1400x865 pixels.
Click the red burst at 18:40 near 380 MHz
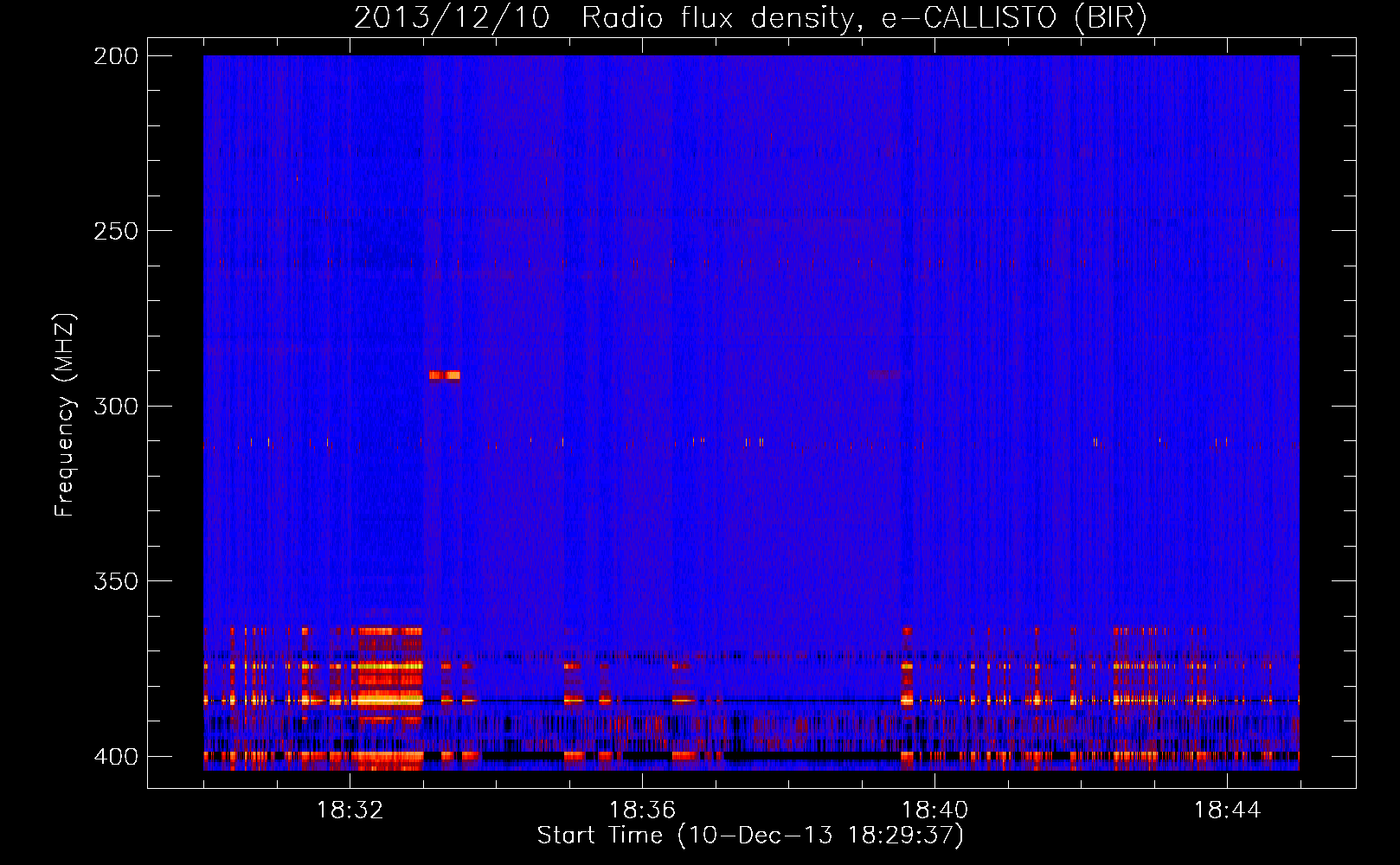pos(907,666)
